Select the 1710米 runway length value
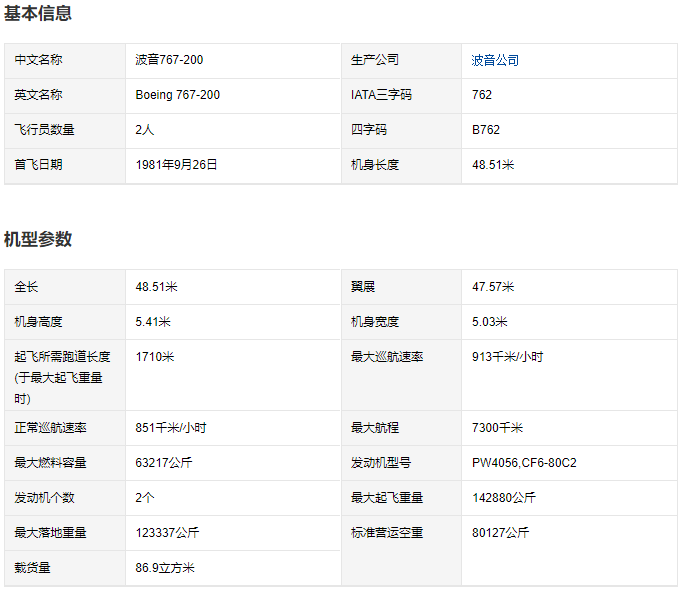Viewport: 681px width, 591px height. [x=155, y=357]
